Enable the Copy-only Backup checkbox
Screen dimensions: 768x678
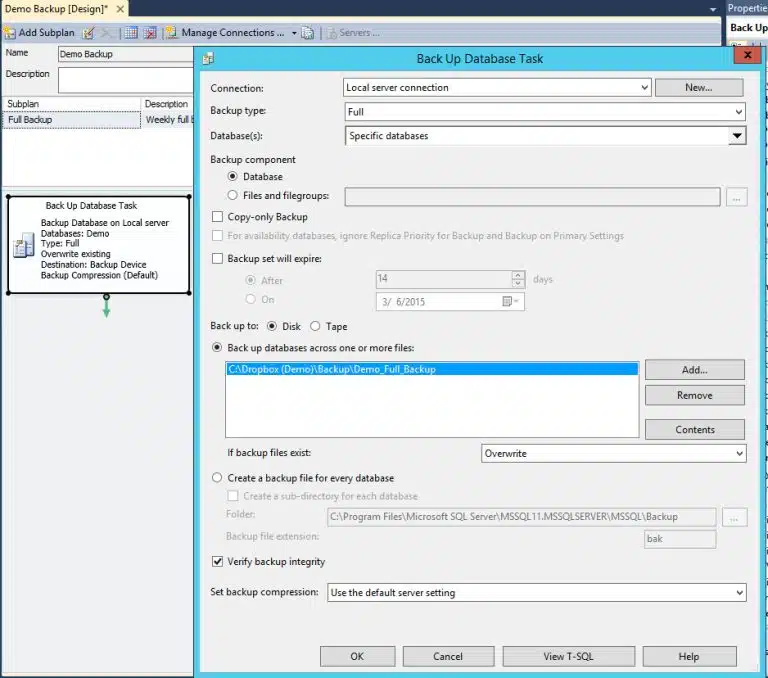217,217
